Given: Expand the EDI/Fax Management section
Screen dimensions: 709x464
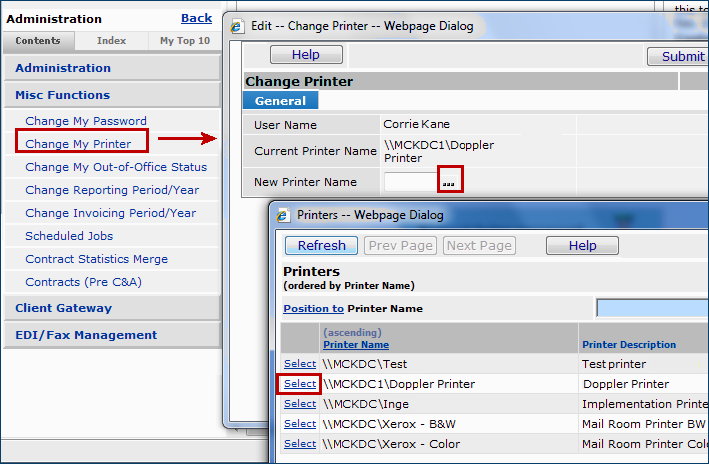Looking at the screenshot, I should point(86,335).
